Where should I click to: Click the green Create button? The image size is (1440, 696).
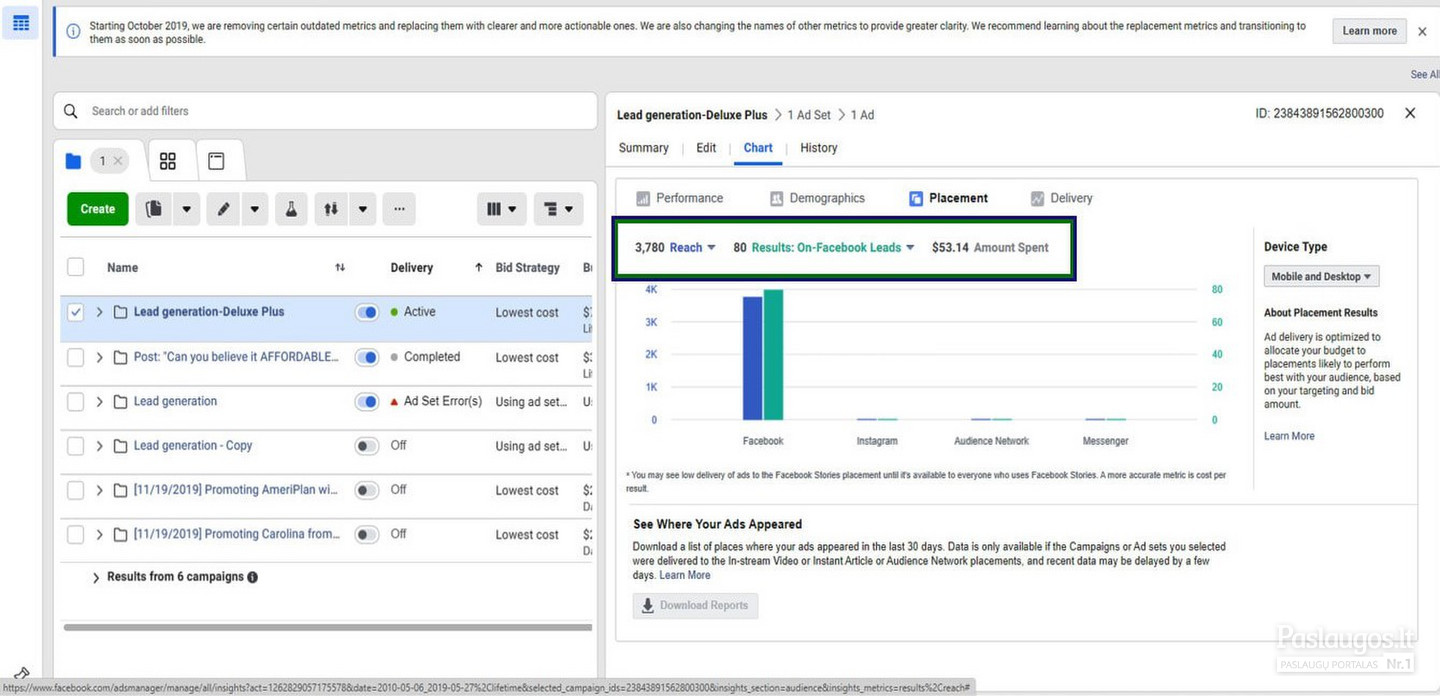pos(98,209)
